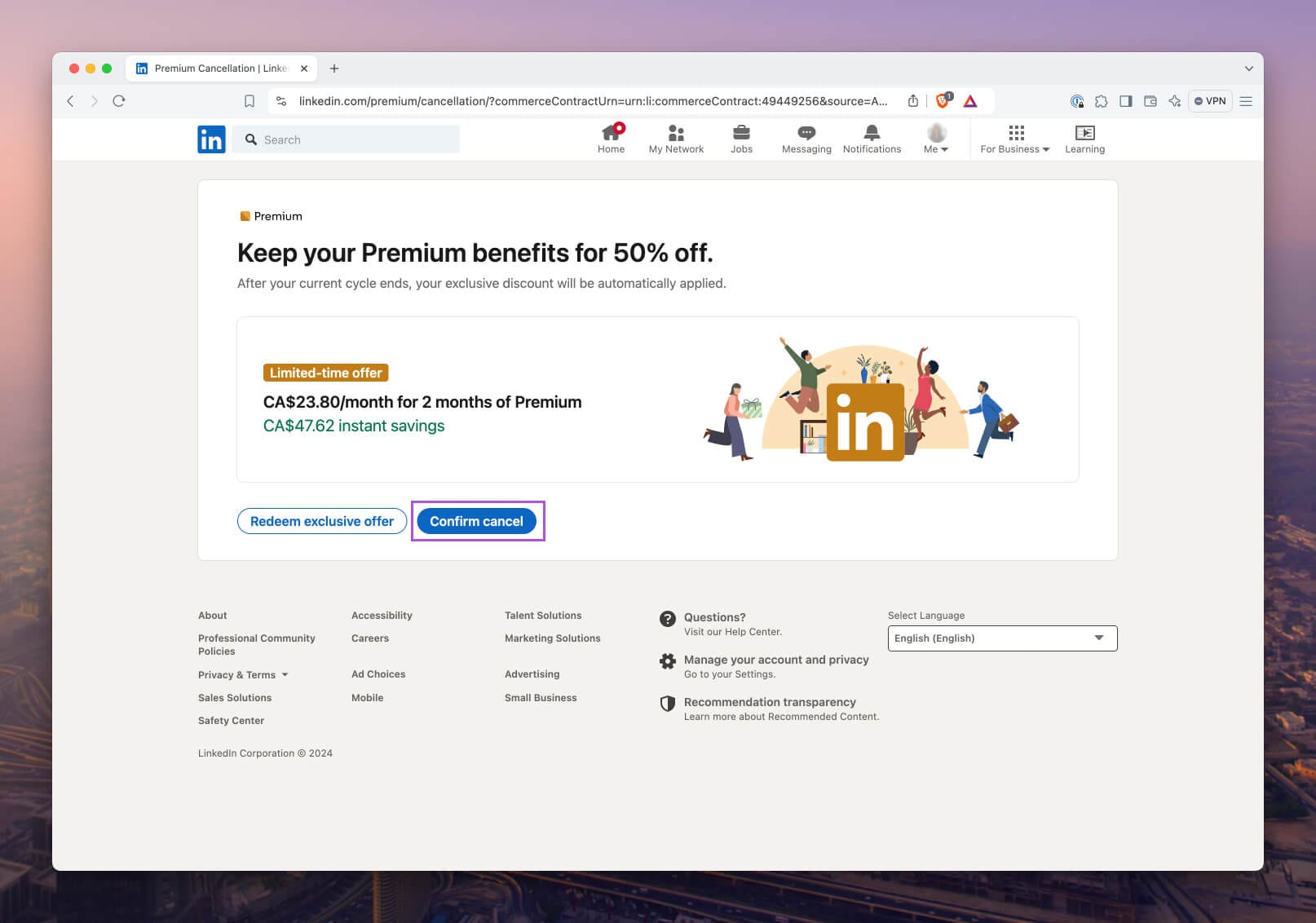Open the Notifications bell icon
The width and height of the screenshot is (1316, 923).
tap(872, 139)
